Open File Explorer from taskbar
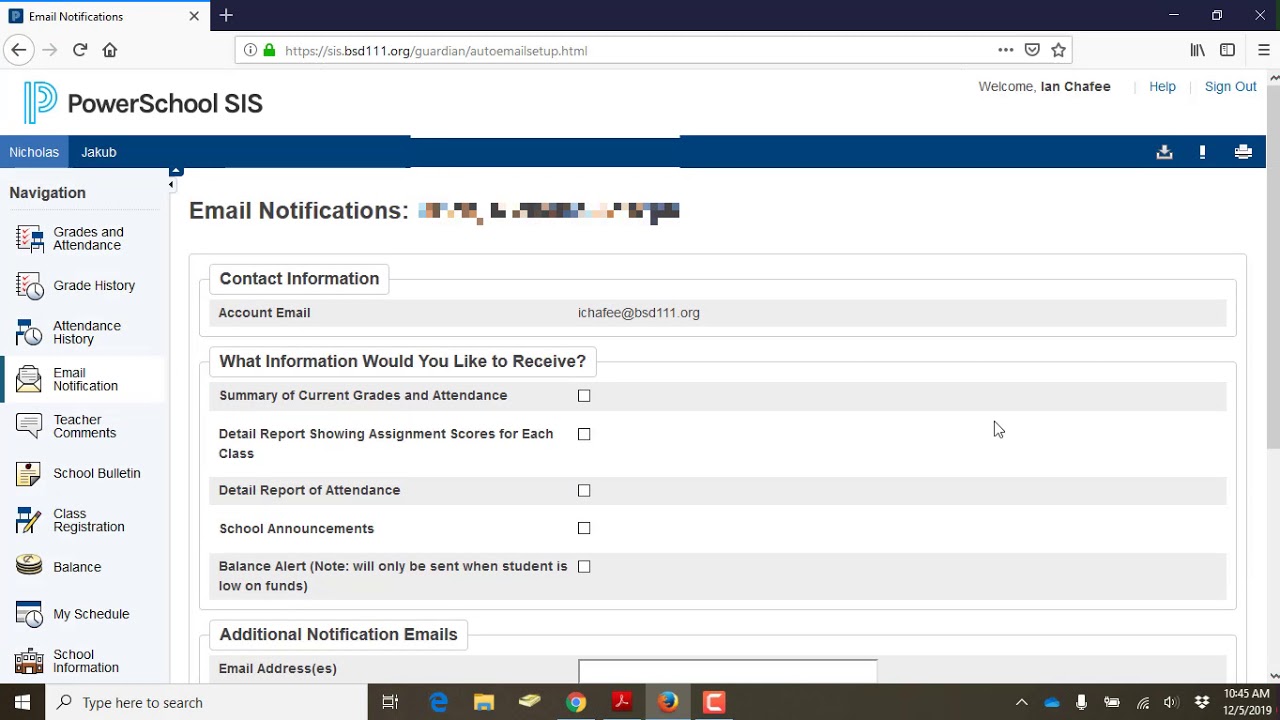Viewport: 1280px width, 720px height. tap(484, 702)
